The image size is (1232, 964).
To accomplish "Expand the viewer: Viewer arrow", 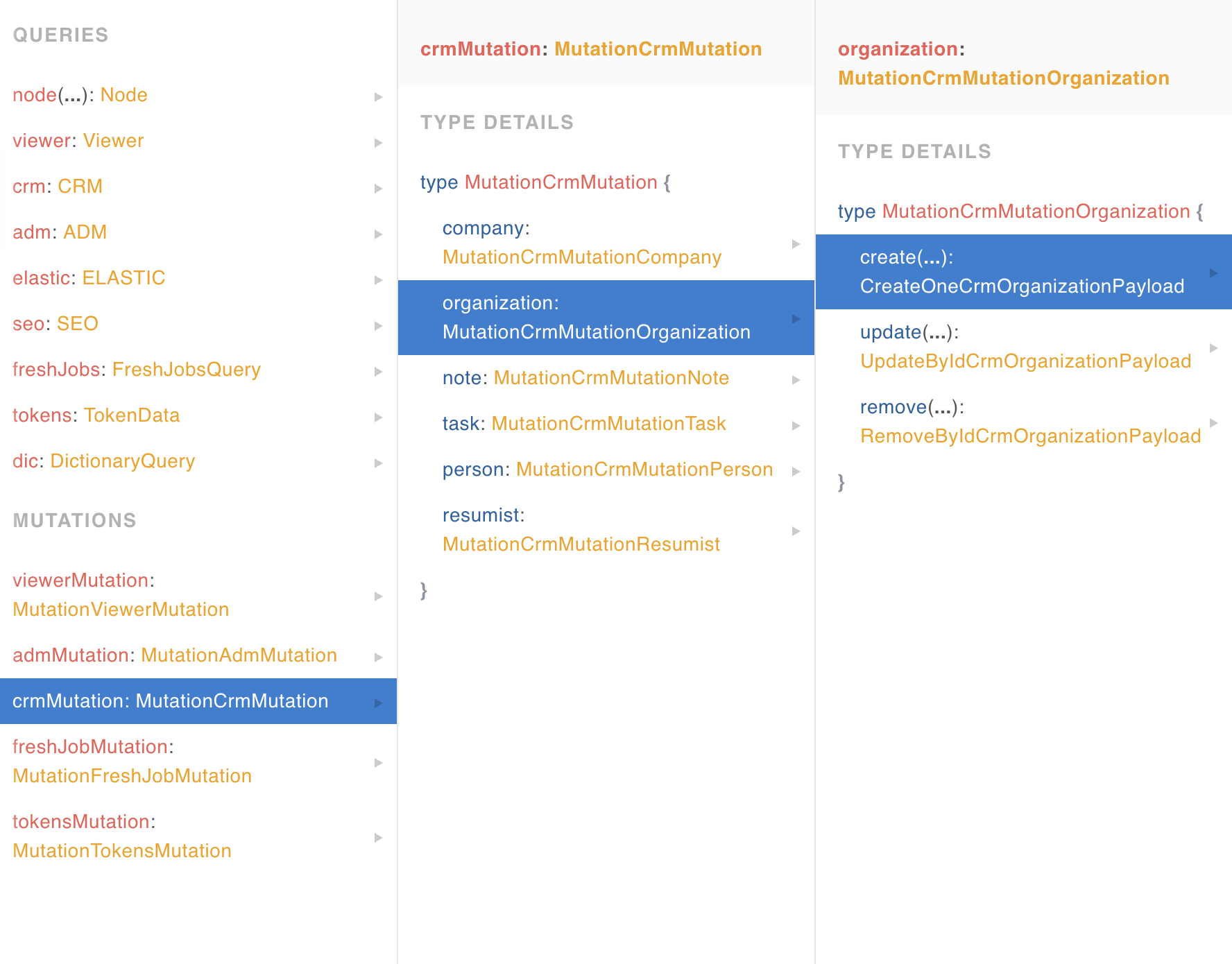I will click(x=378, y=142).
